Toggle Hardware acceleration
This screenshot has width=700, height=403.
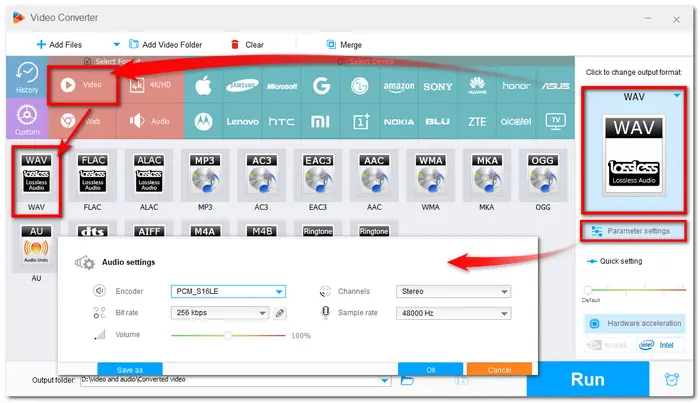tap(634, 324)
